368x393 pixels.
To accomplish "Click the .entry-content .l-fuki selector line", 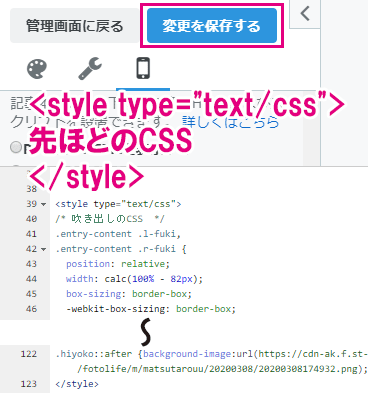I will [x=118, y=234].
